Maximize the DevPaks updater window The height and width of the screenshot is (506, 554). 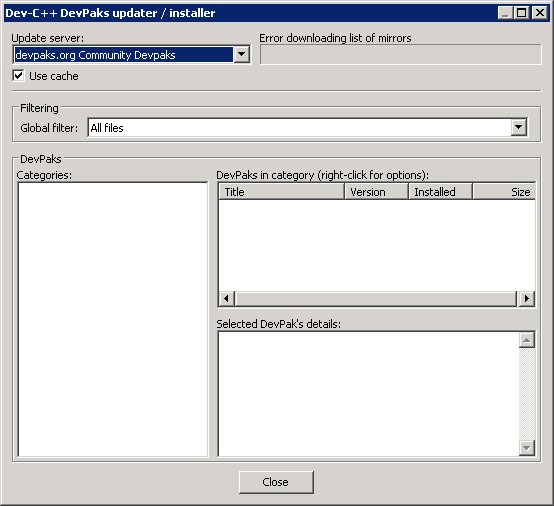tap(521, 13)
